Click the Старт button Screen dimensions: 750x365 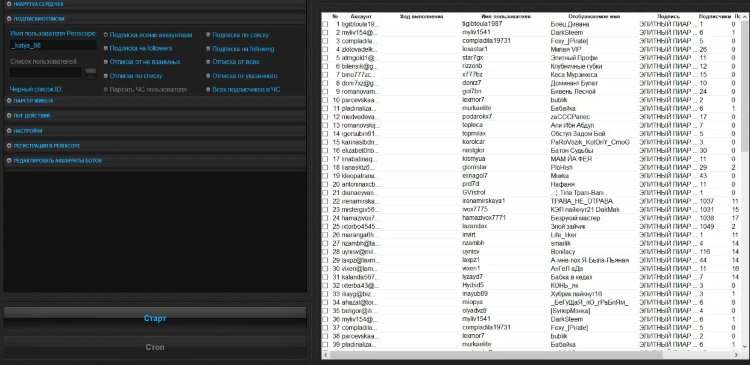154,318
